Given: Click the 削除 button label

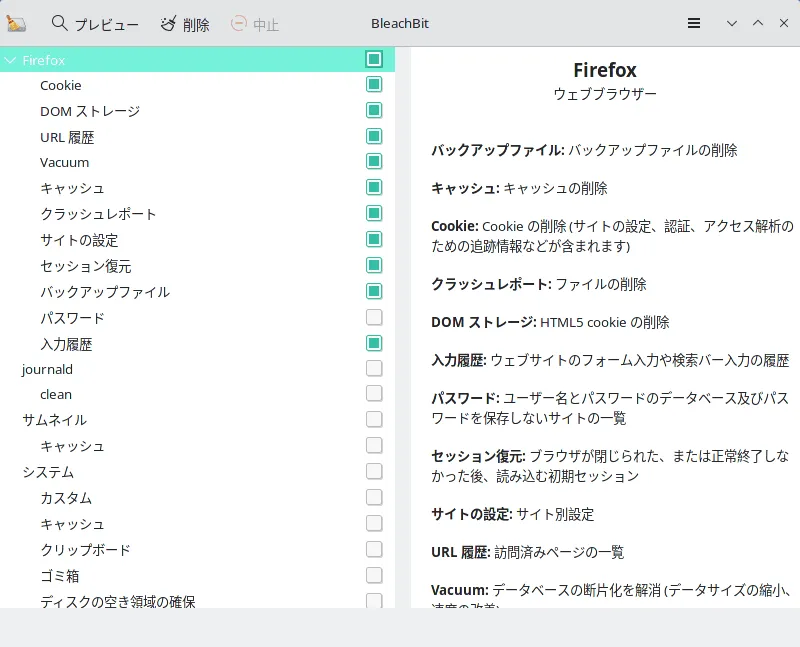Looking at the screenshot, I should pos(196,24).
